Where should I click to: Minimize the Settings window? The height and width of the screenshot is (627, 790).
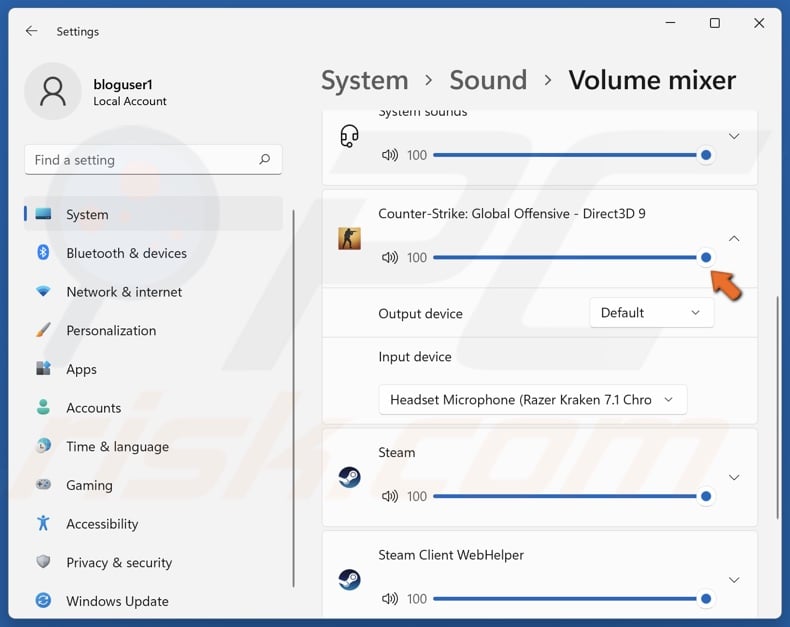click(670, 23)
